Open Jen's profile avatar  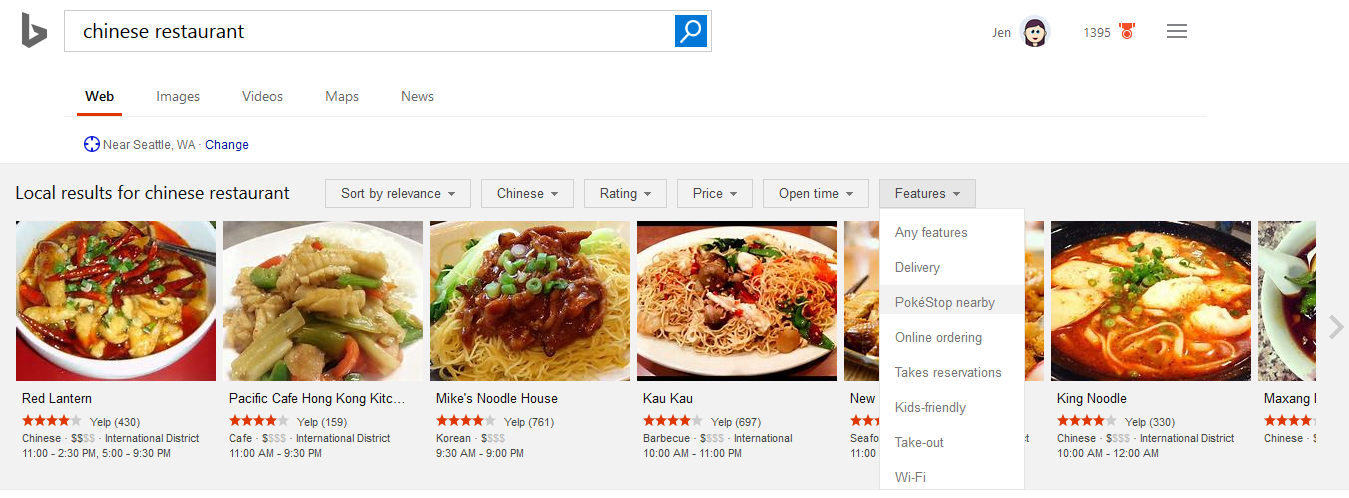pyautogui.click(x=1035, y=32)
